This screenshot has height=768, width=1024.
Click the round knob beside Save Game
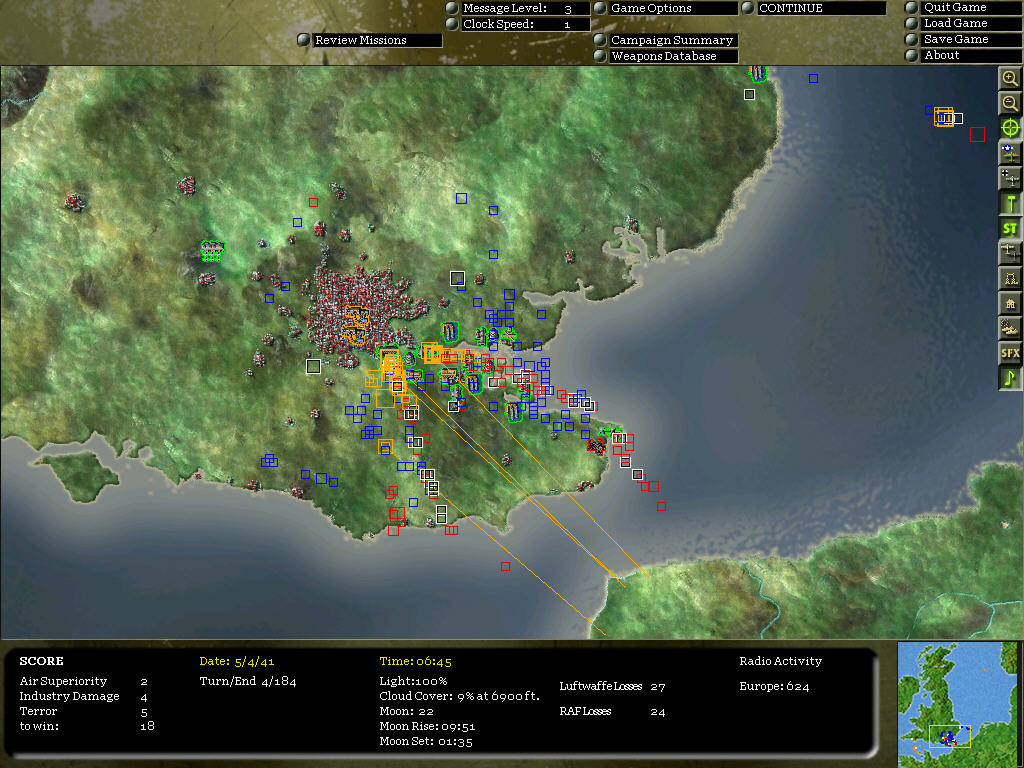click(912, 40)
